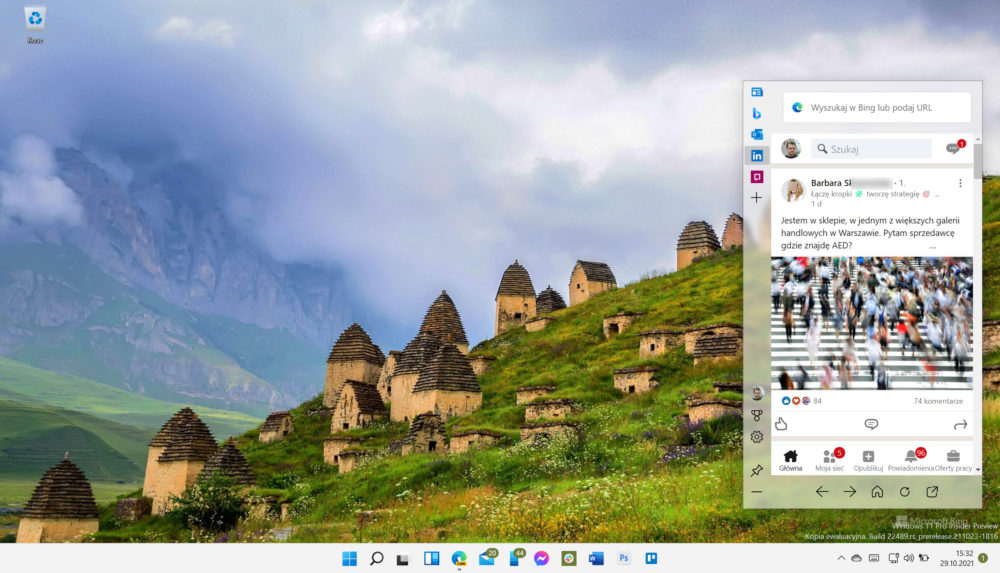Open Trello on the taskbar

(651, 558)
